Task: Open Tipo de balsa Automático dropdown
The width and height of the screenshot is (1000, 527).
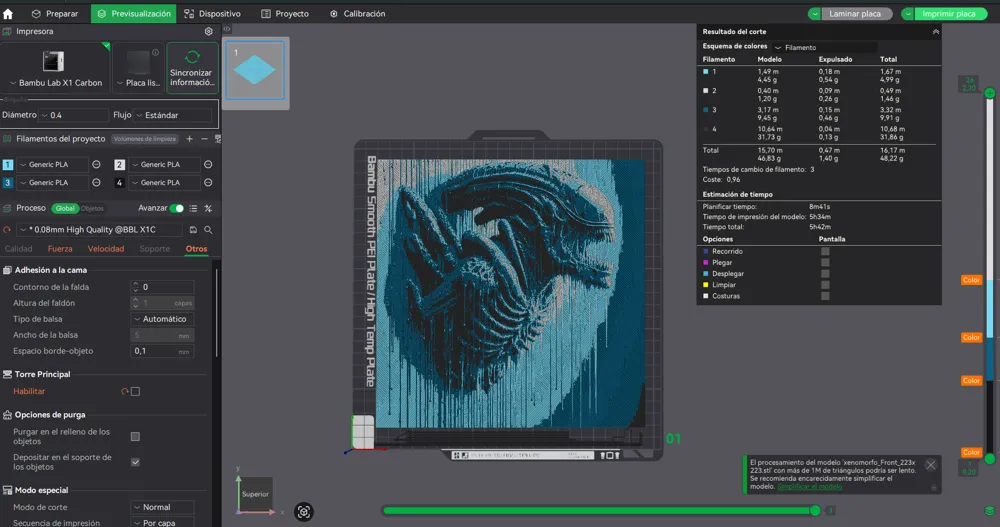Action: tap(163, 319)
